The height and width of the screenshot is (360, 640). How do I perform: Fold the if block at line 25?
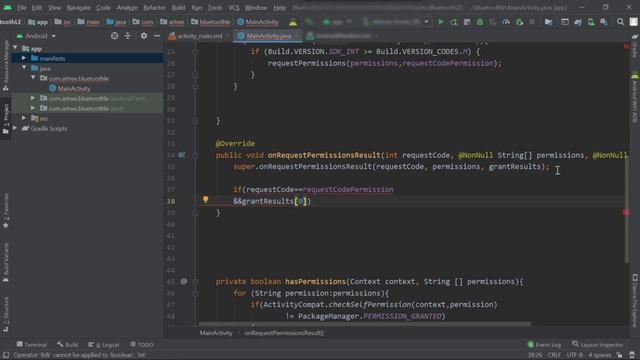pos(195,52)
